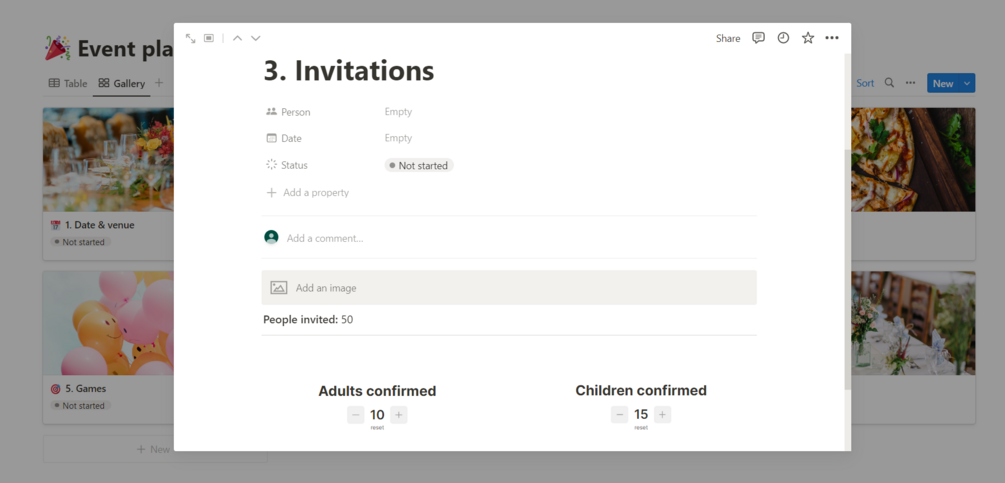Increase Children confirmed count
This screenshot has height=483, width=1005.
pyautogui.click(x=663, y=415)
